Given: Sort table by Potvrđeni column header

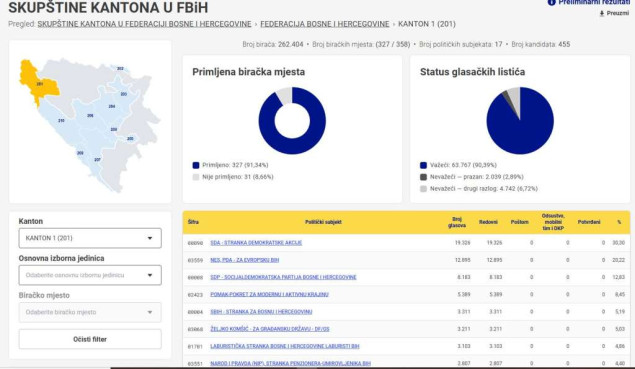Looking at the screenshot, I should [589, 222].
